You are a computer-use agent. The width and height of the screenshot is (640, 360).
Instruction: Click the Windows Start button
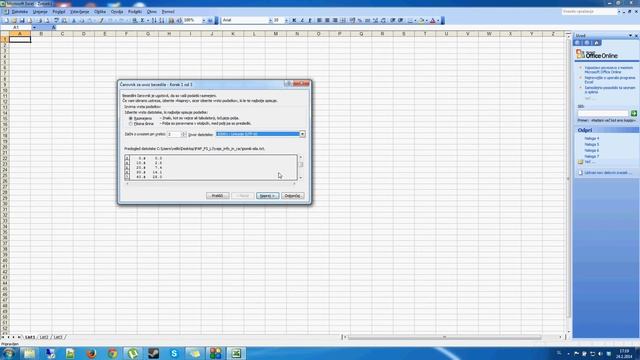8,353
